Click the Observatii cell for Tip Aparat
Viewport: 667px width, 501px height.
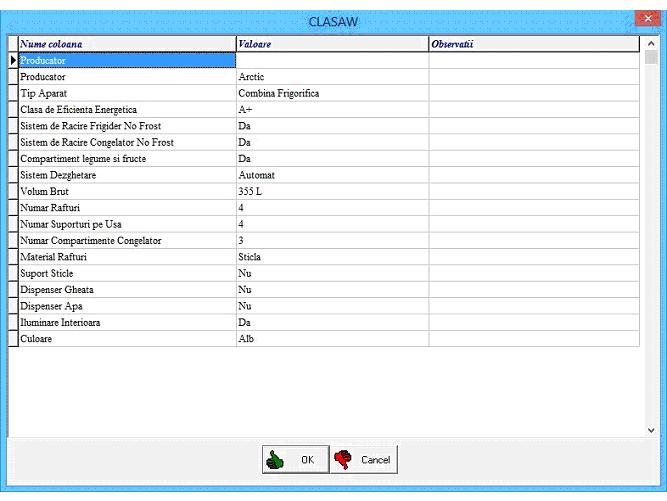(x=533, y=93)
